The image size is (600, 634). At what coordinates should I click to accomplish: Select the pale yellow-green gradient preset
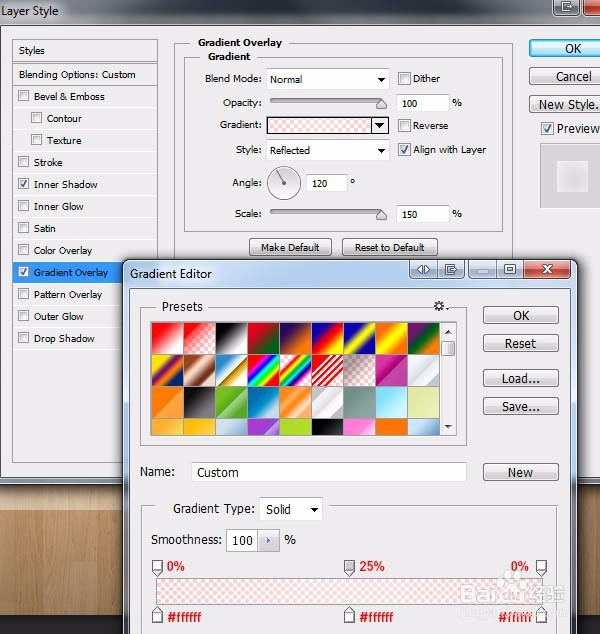pyautogui.click(x=423, y=402)
